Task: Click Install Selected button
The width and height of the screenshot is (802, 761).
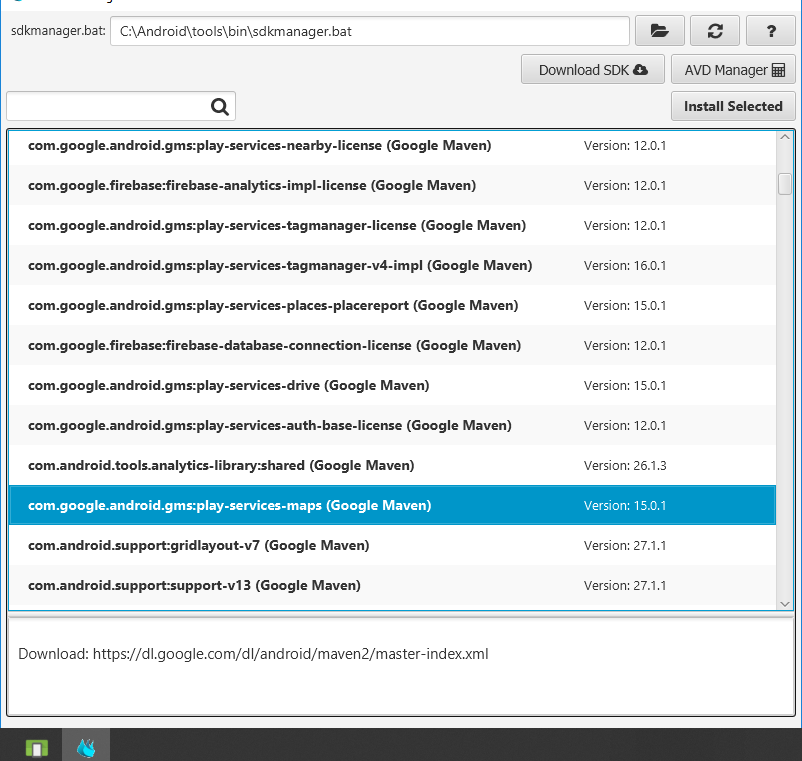Action: tap(733, 106)
